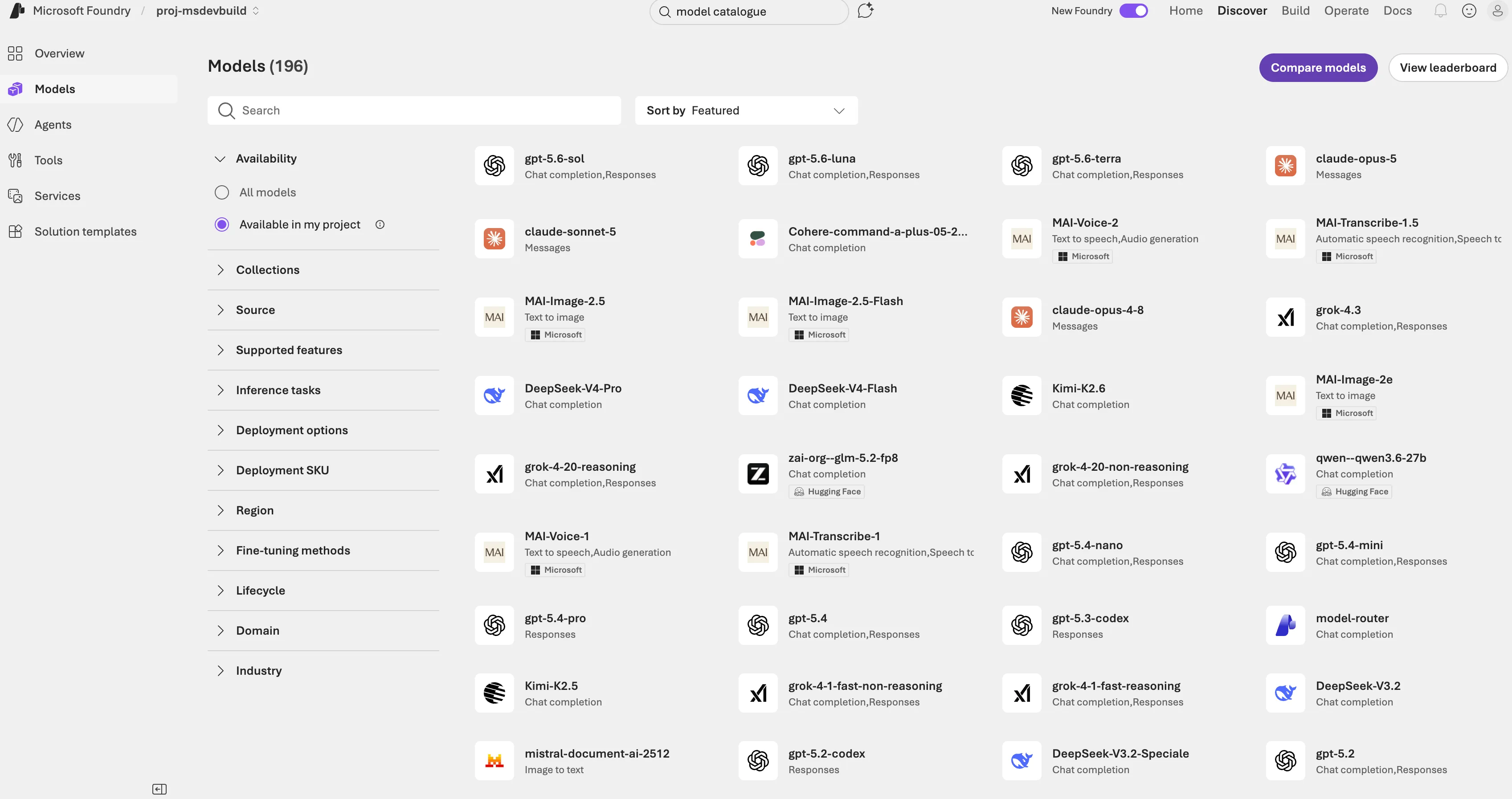Click the Compare models button
Image resolution: width=1512 pixels, height=799 pixels.
(1318, 68)
